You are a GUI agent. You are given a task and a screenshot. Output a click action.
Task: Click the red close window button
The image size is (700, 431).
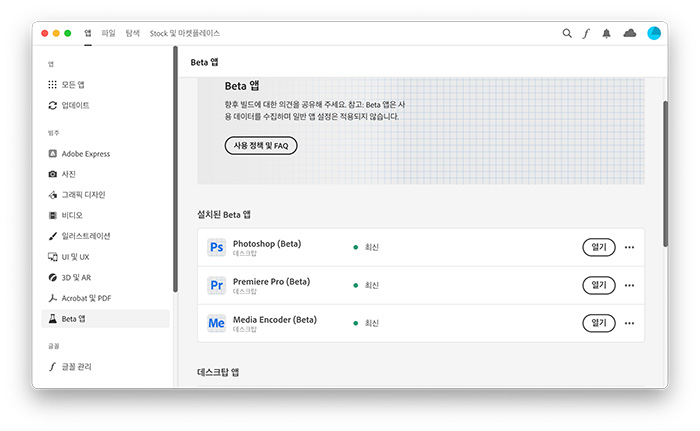tap(45, 33)
